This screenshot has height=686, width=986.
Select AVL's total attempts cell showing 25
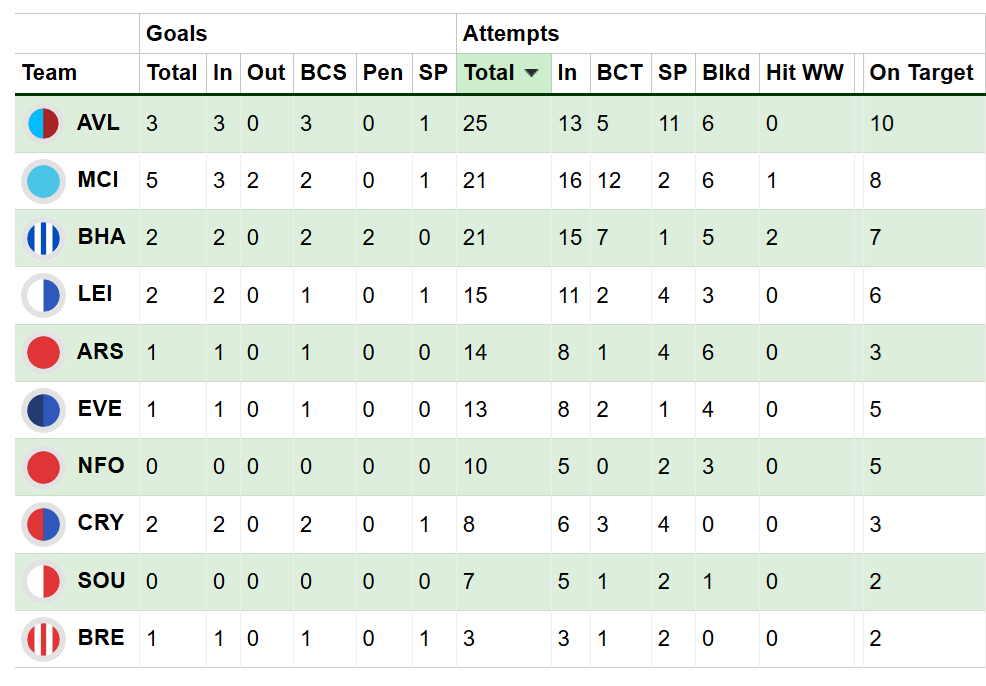pos(475,124)
